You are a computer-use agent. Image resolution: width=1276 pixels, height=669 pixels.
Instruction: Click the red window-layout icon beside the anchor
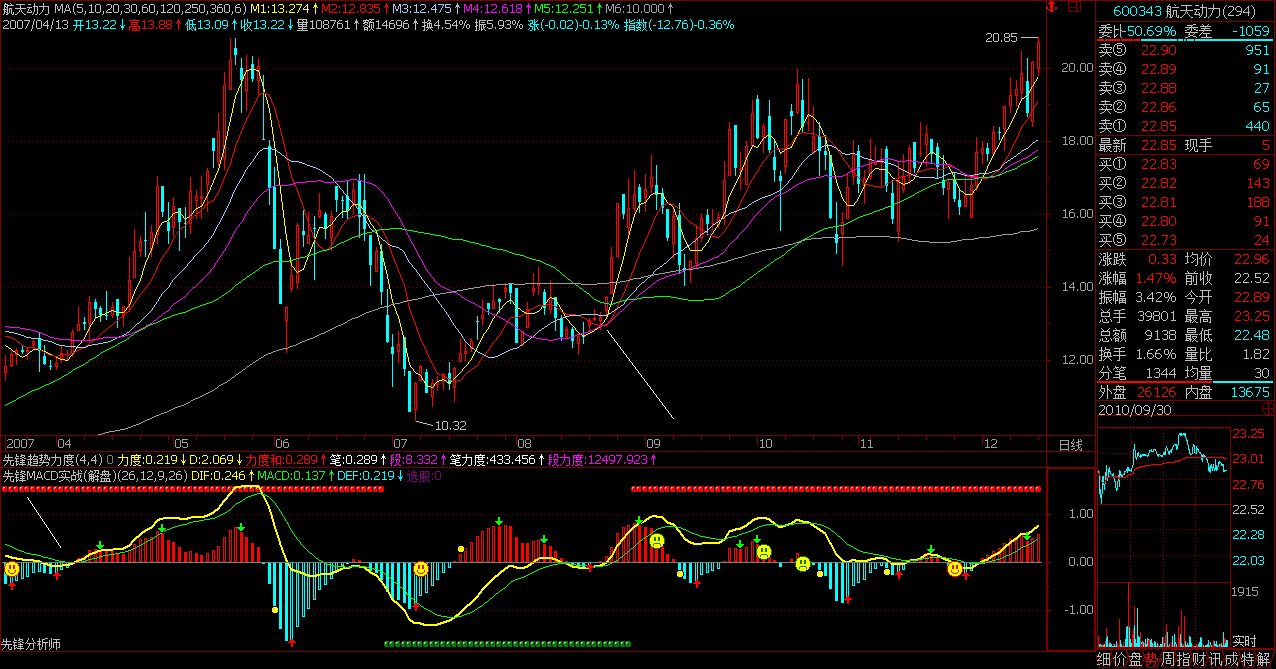[x=1074, y=7]
